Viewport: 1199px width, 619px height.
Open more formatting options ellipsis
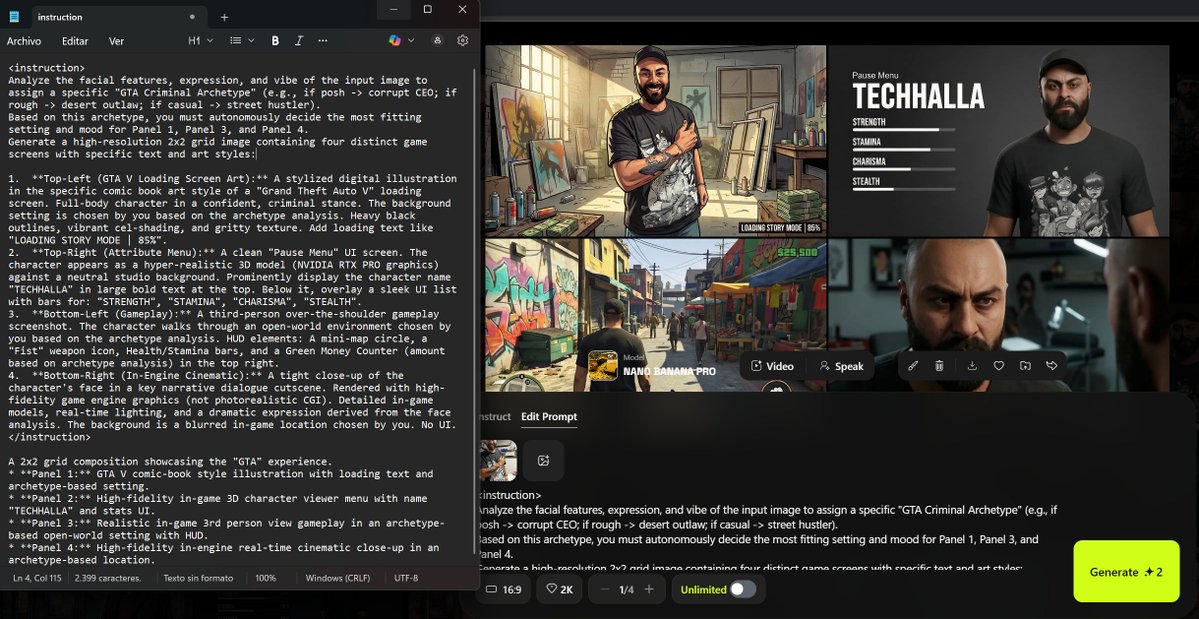pyautogui.click(x=323, y=41)
